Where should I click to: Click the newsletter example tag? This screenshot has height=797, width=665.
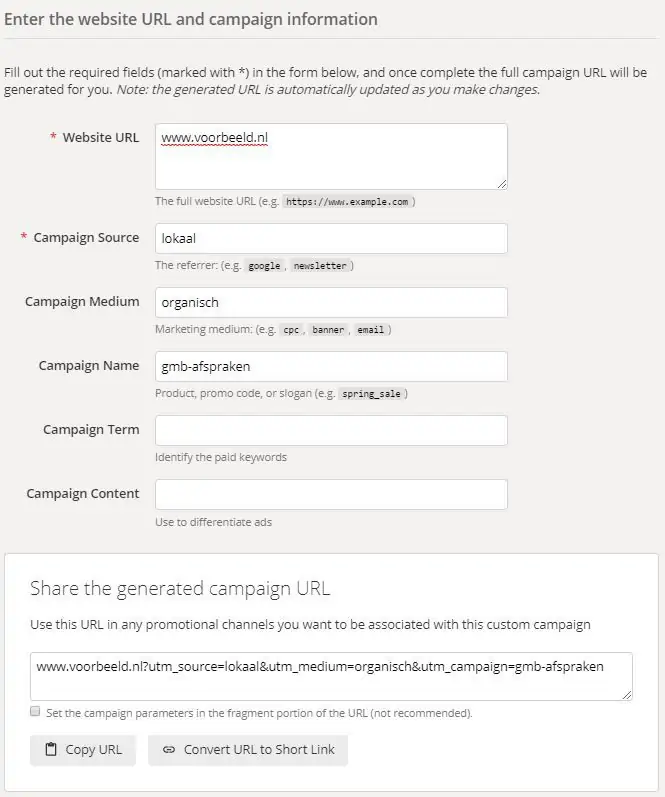320,266
